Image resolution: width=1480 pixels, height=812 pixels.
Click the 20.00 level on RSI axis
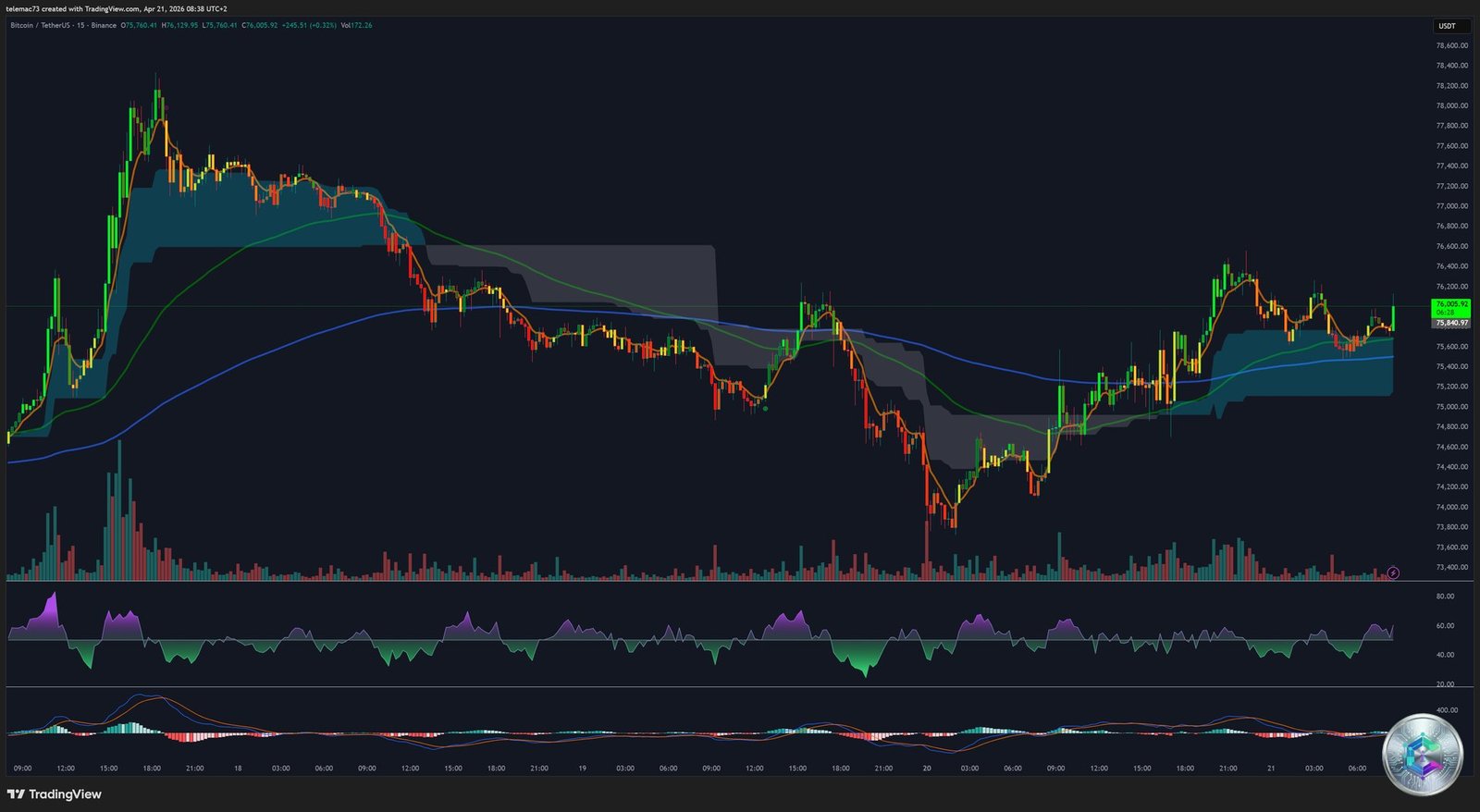pyautogui.click(x=1445, y=684)
